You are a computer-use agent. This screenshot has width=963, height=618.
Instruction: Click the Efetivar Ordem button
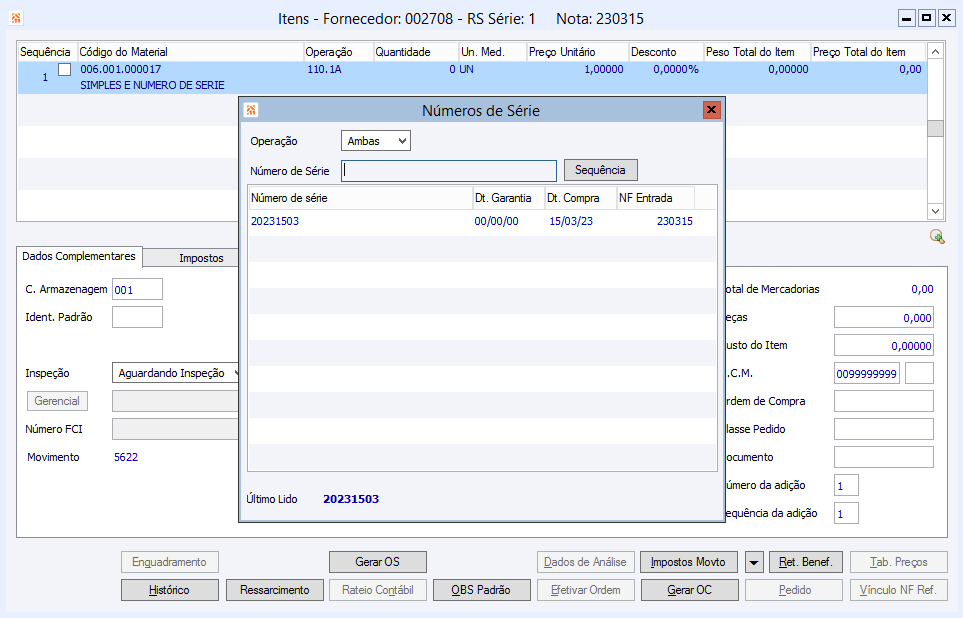click(585, 590)
